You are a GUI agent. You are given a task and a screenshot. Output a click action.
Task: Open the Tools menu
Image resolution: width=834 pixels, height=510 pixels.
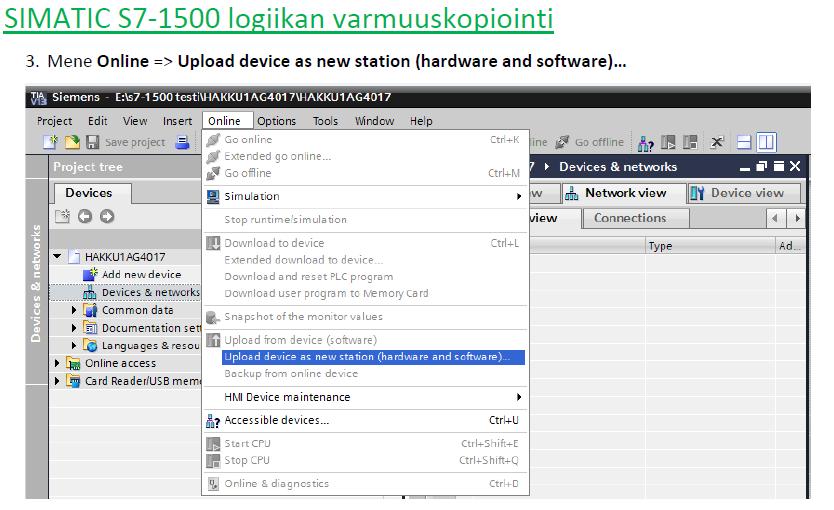[x=325, y=121]
